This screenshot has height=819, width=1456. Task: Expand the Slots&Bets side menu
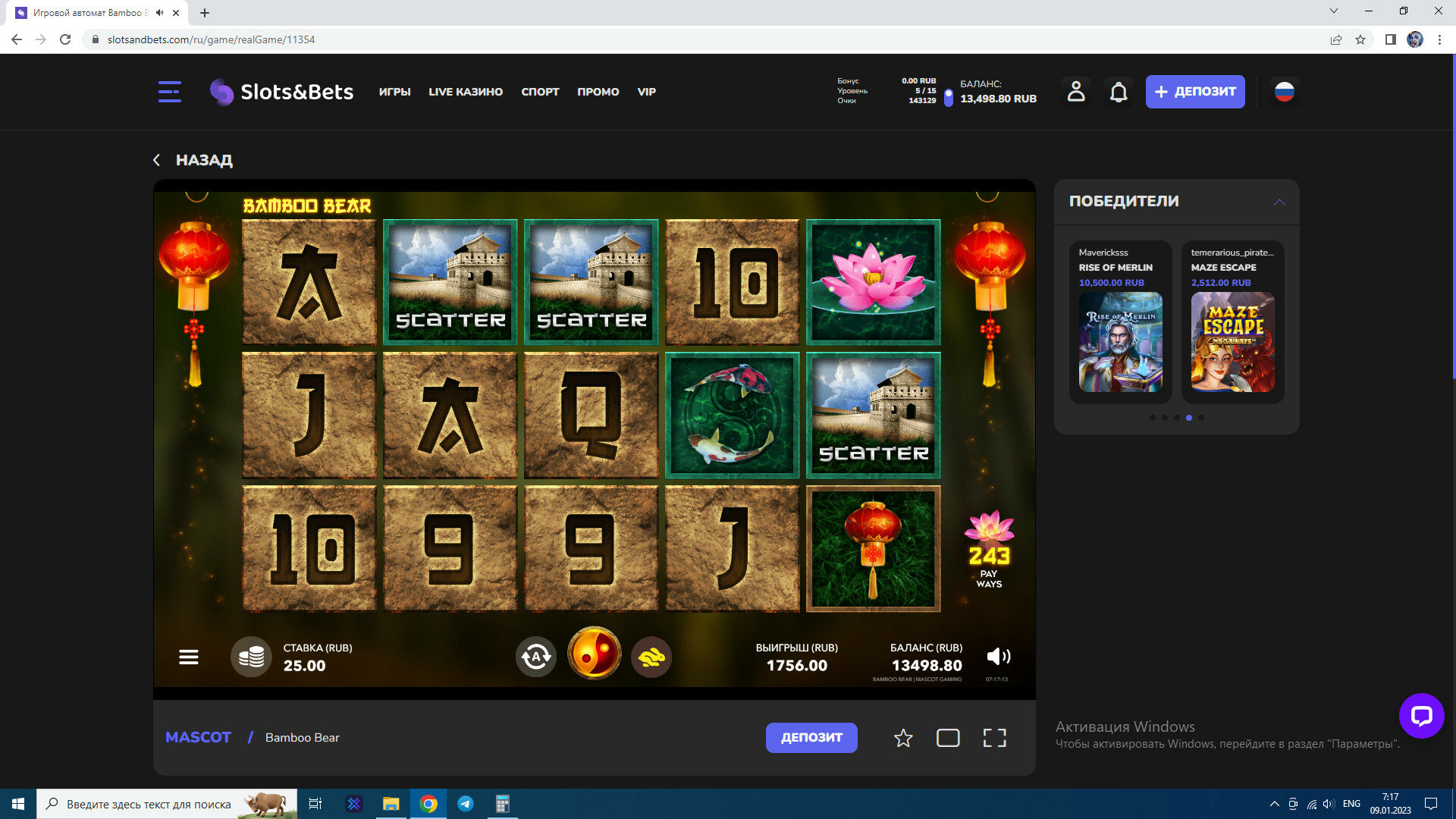point(169,92)
